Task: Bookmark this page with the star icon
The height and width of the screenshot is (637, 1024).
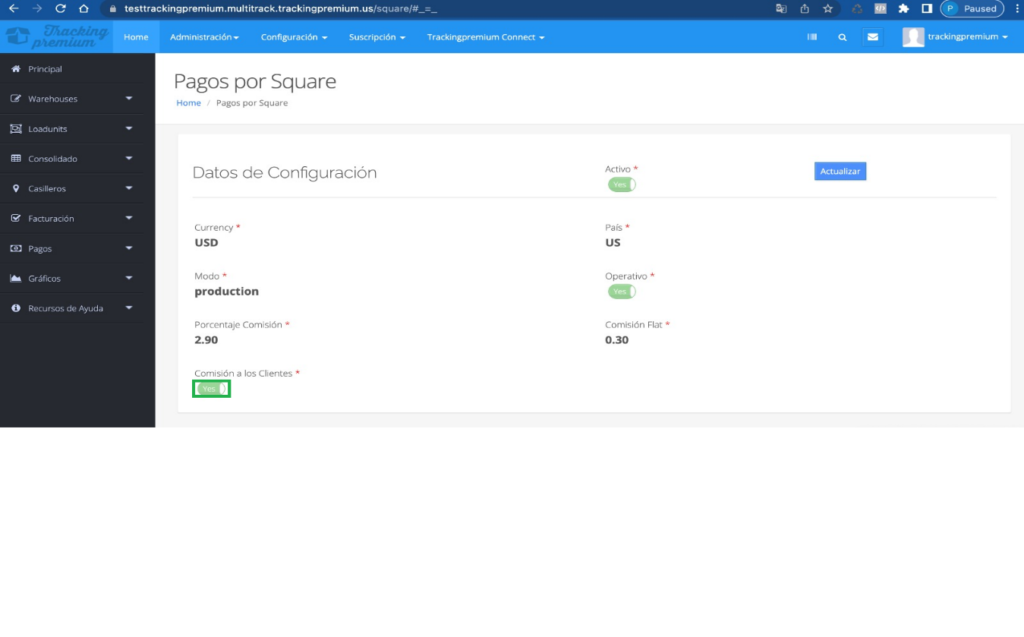Action: 828,8
